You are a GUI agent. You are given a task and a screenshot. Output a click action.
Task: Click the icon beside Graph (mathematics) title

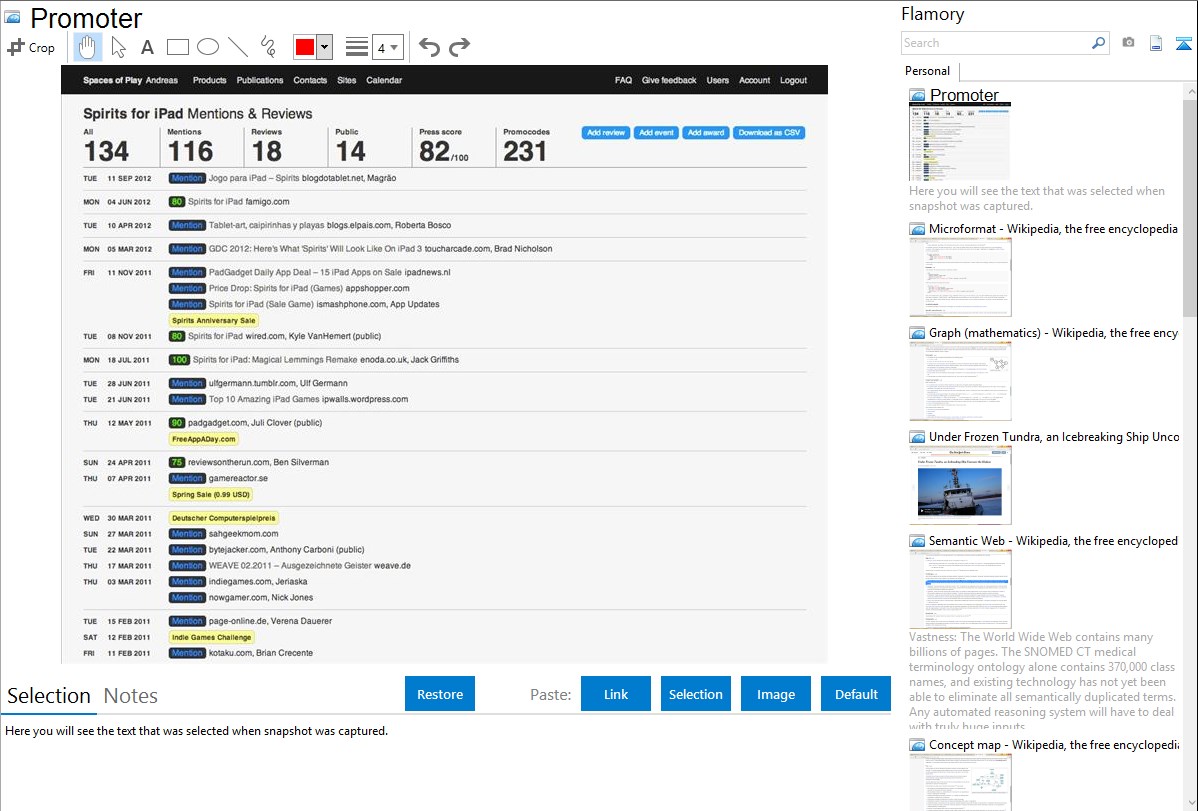[x=917, y=333]
